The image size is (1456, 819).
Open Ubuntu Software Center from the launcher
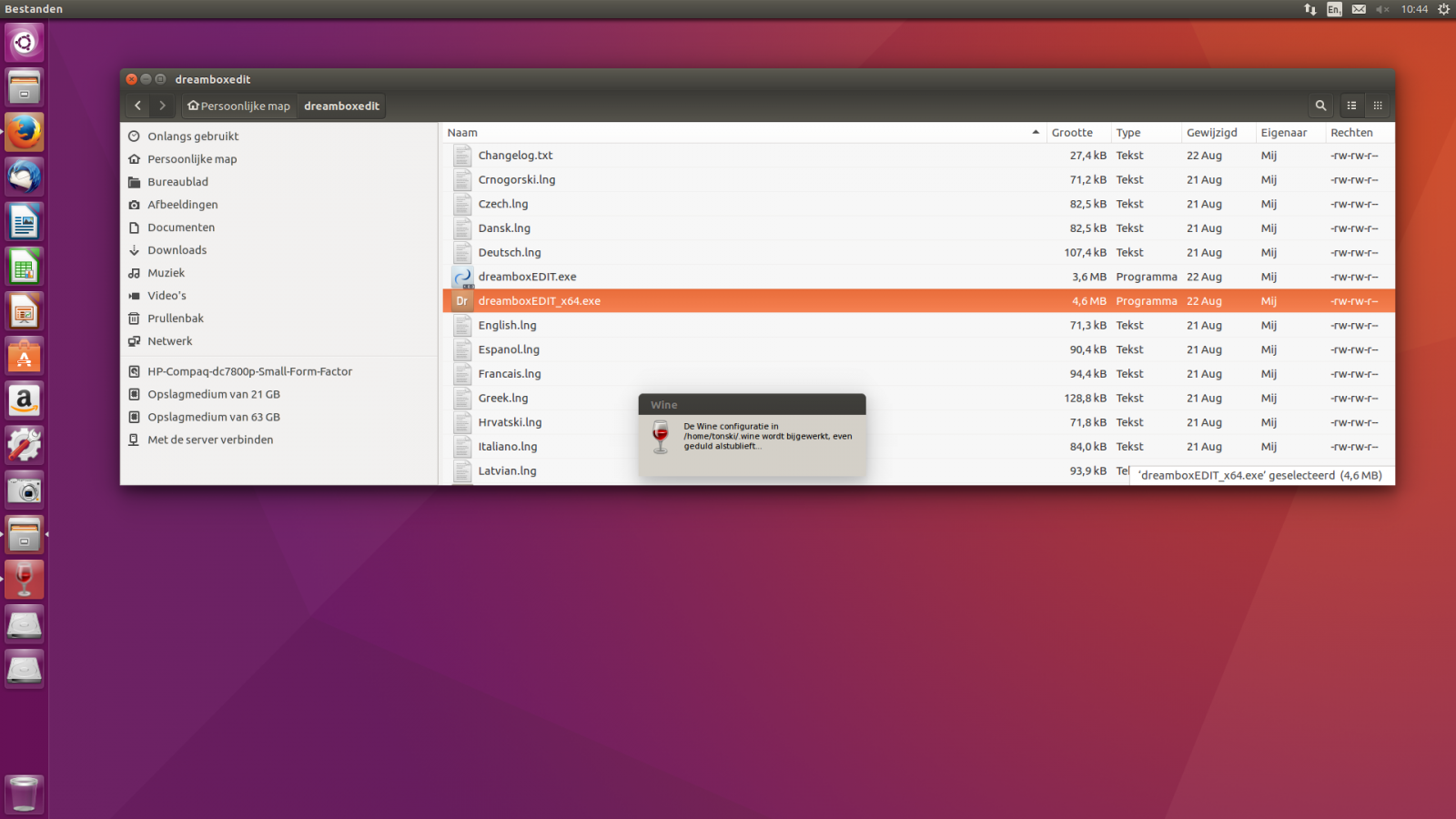25,356
